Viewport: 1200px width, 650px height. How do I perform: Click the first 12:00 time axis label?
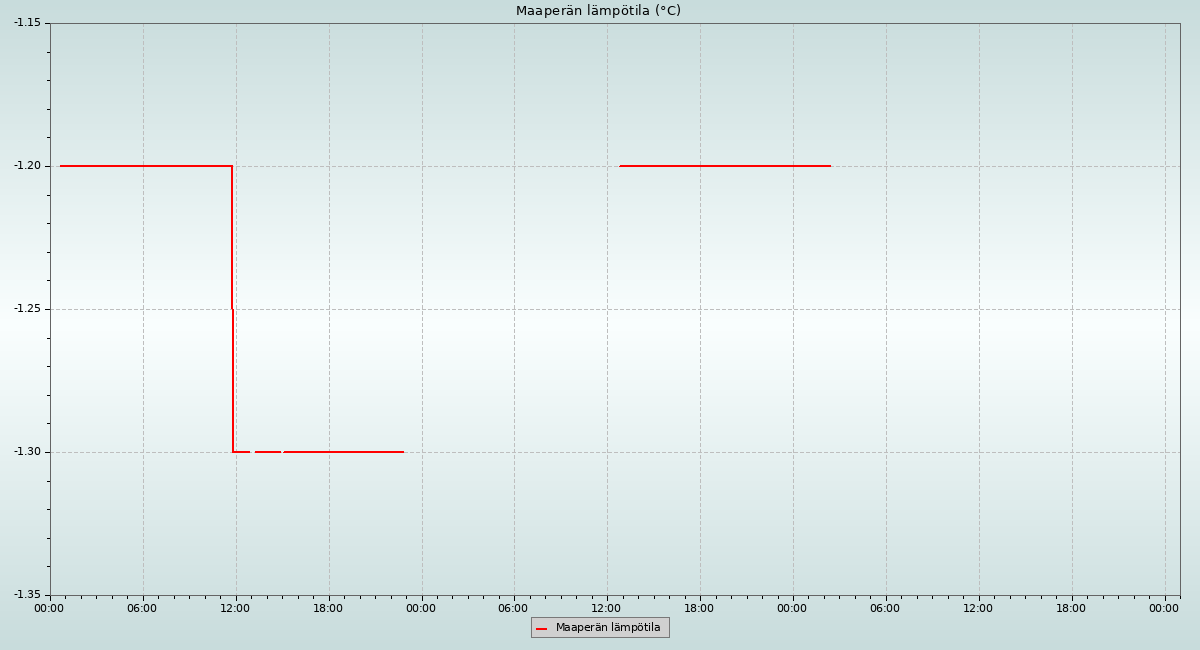click(x=235, y=608)
